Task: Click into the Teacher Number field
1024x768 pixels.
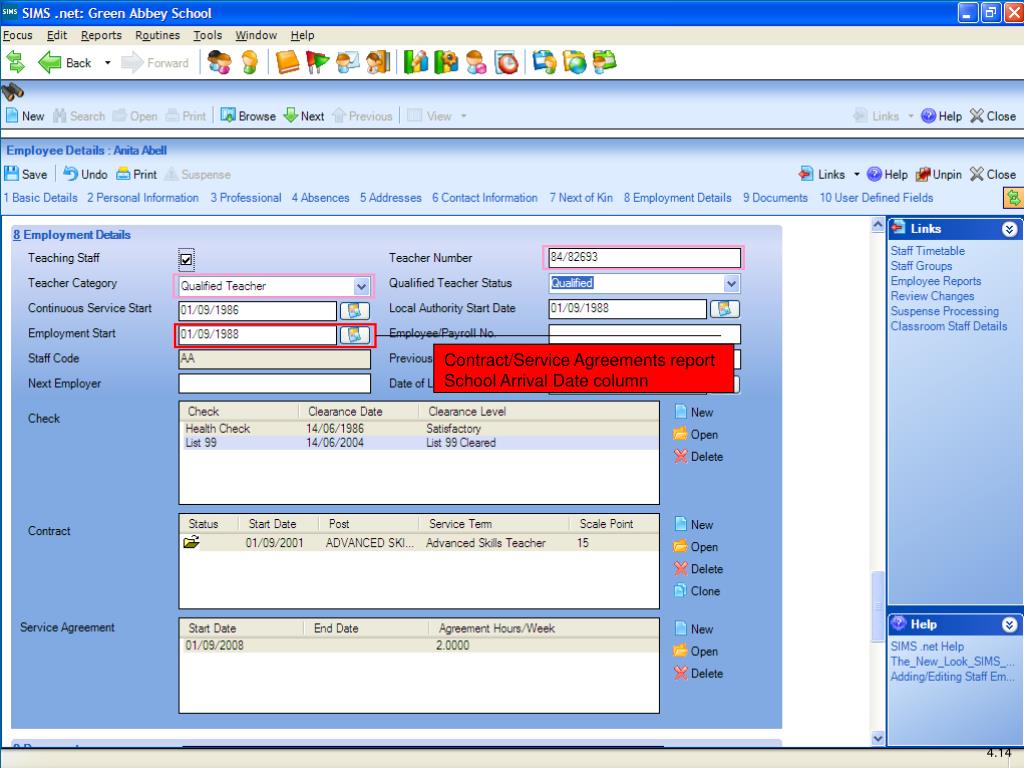Action: tap(644, 258)
